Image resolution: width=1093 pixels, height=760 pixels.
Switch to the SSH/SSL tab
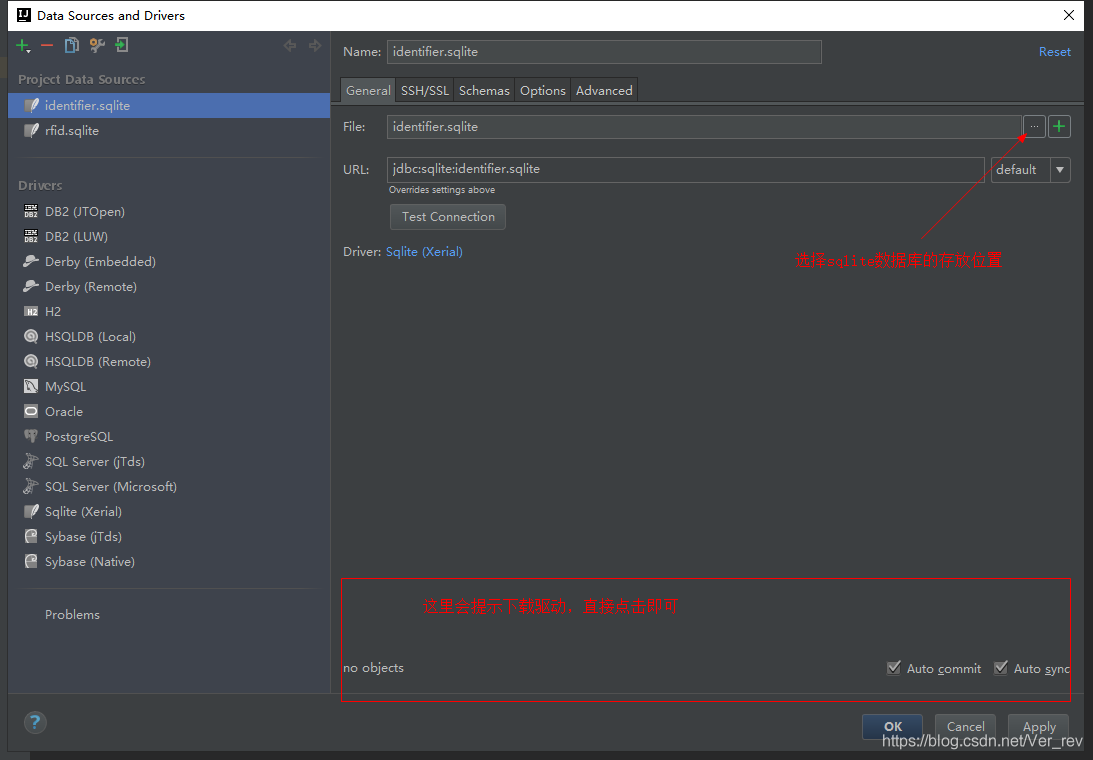tap(425, 91)
